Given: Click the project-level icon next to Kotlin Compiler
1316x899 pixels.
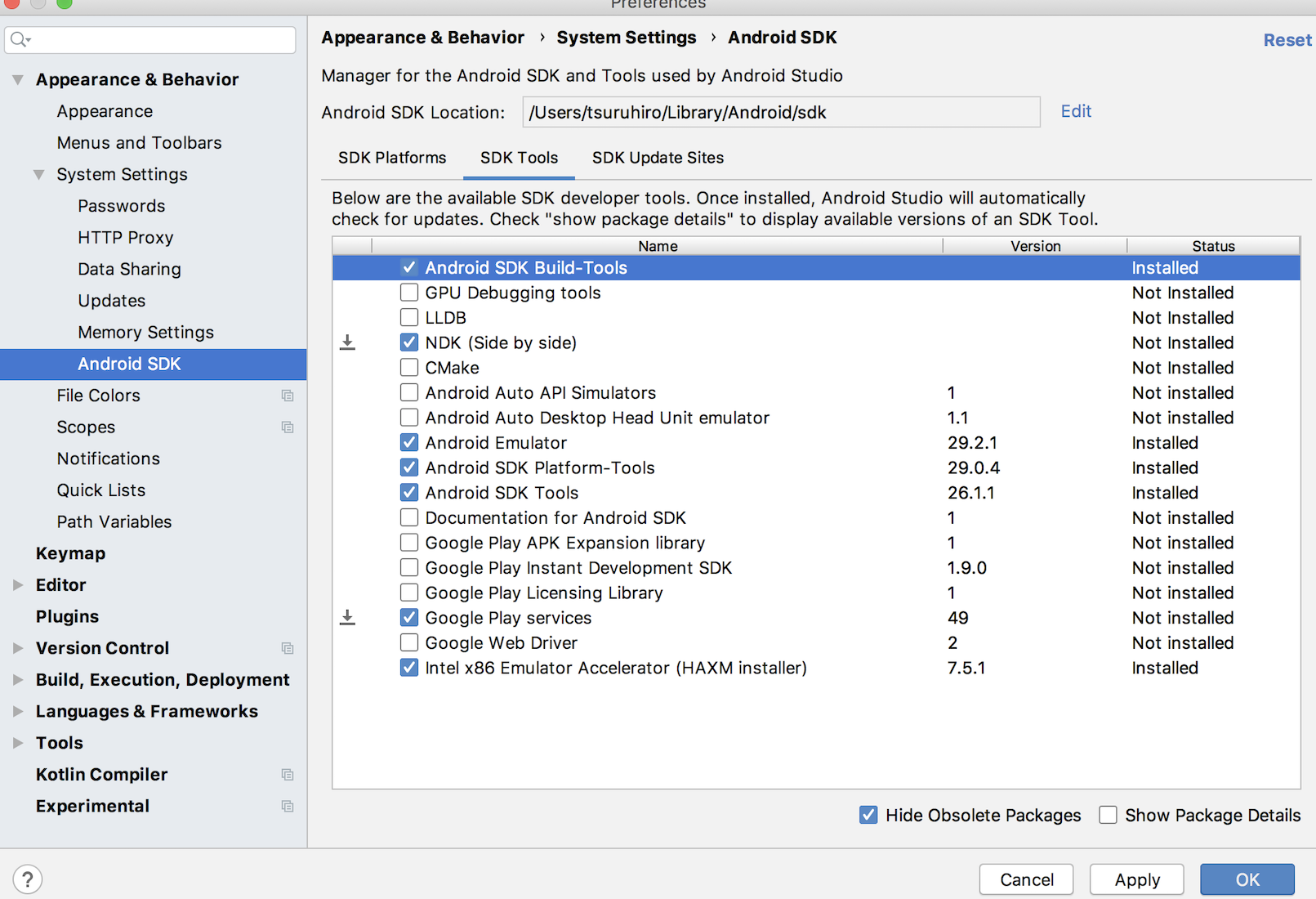Looking at the screenshot, I should coord(288,775).
